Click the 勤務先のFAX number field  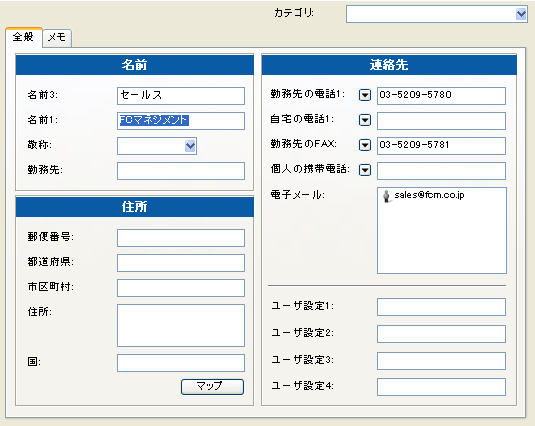pos(441,146)
